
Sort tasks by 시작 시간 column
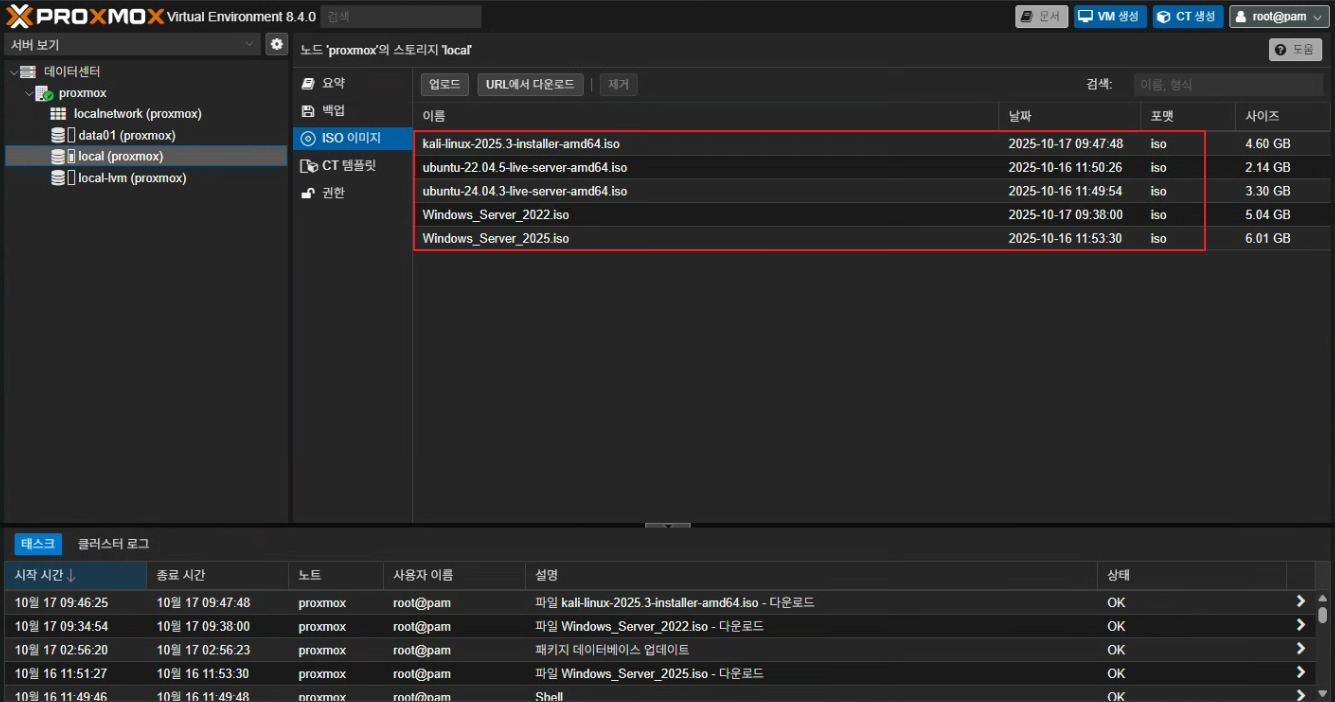point(75,575)
